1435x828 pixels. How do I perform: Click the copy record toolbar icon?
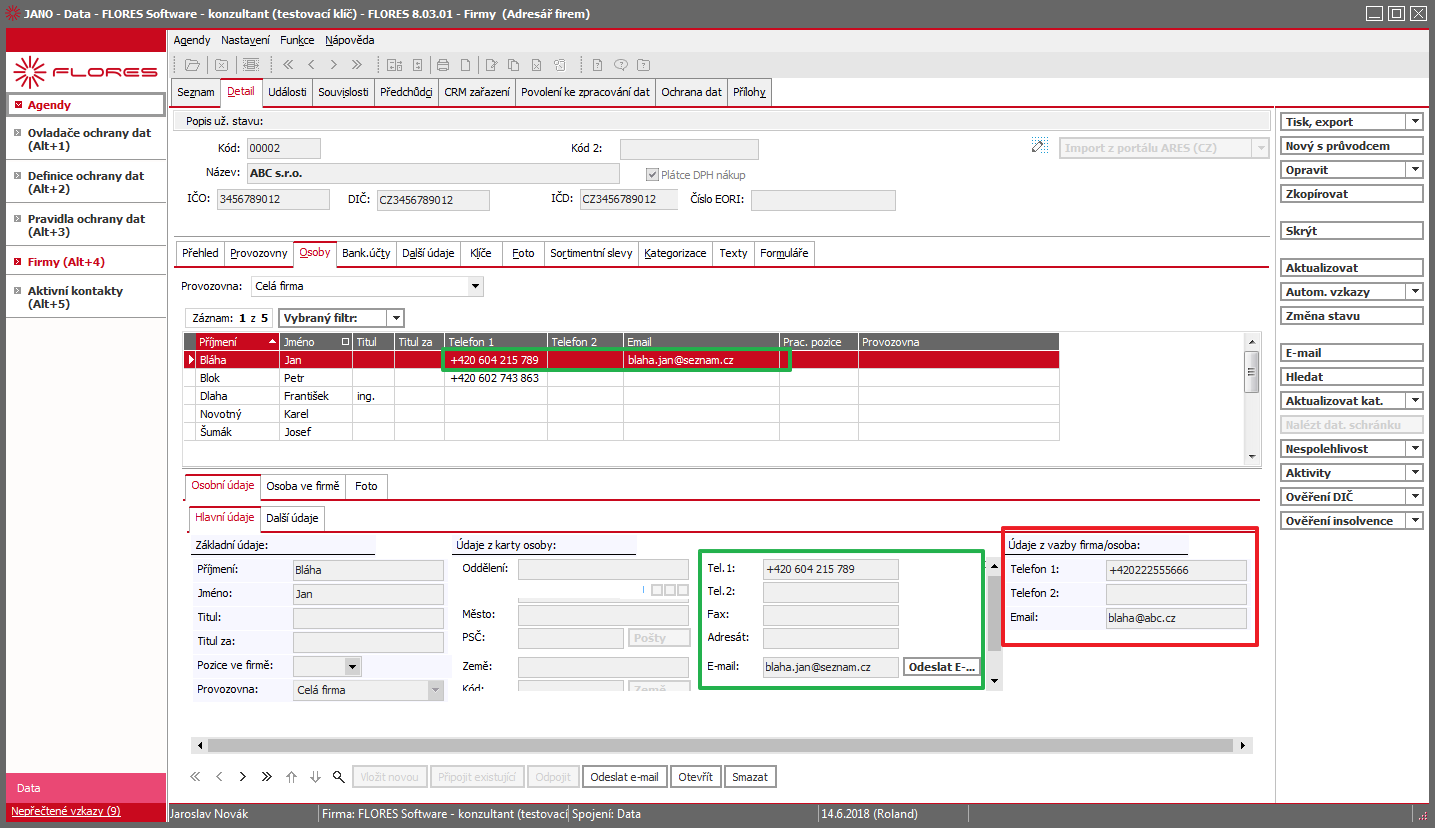pos(513,65)
